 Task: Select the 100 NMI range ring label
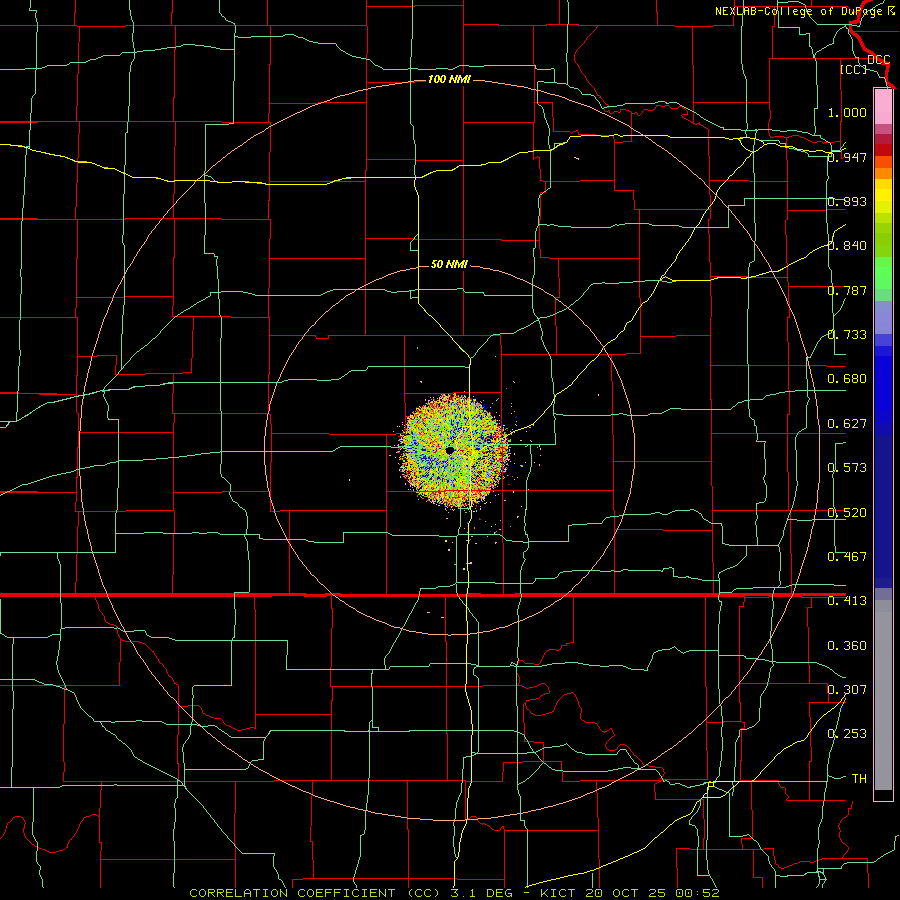[449, 79]
